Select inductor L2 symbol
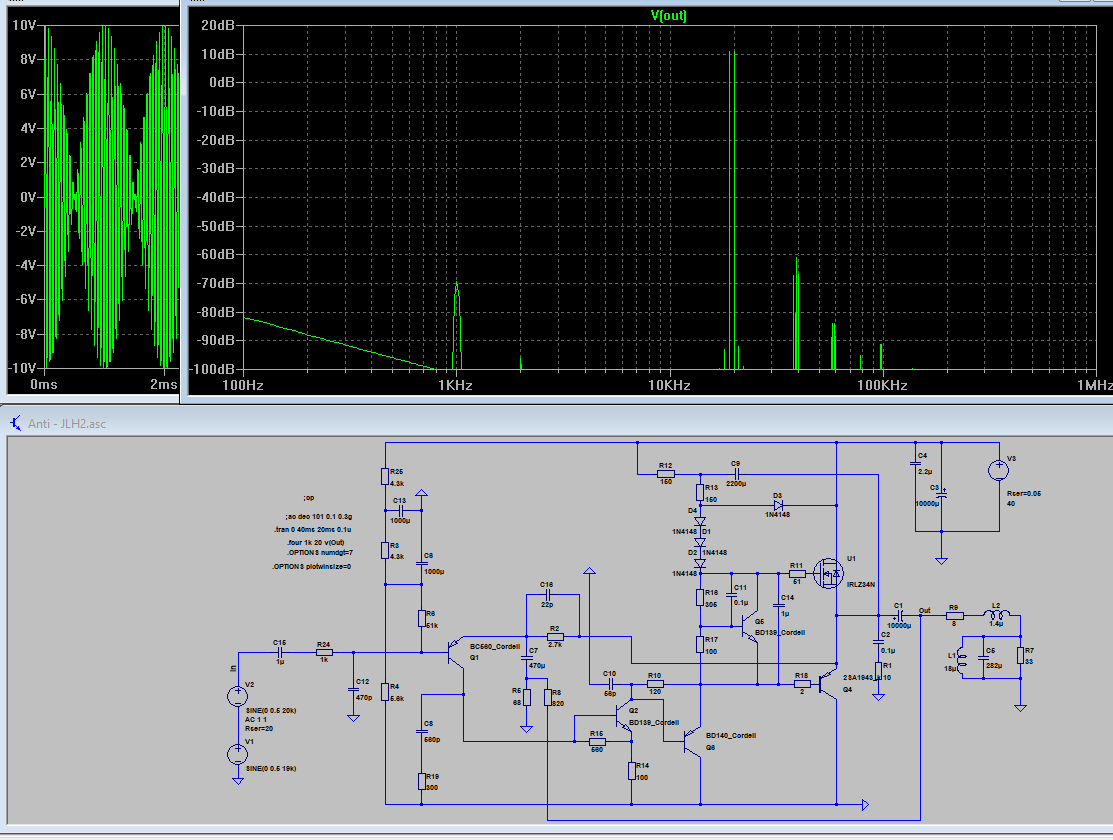The width and height of the screenshot is (1113, 840). (997, 615)
